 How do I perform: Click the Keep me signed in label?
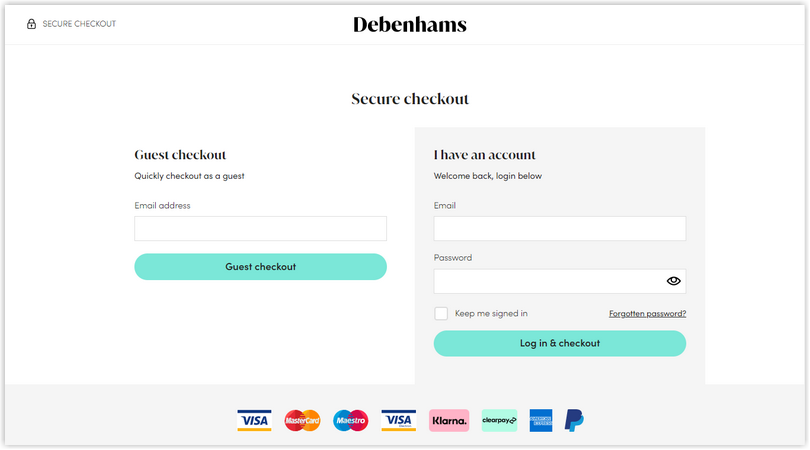491,314
